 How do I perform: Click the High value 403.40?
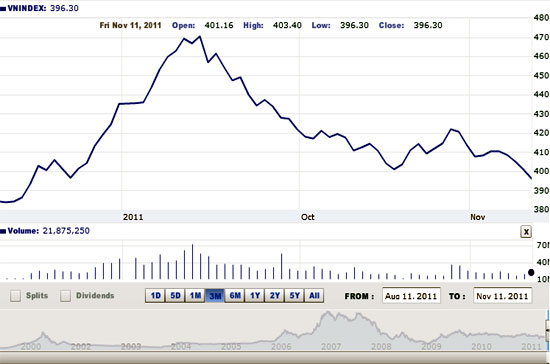287,25
